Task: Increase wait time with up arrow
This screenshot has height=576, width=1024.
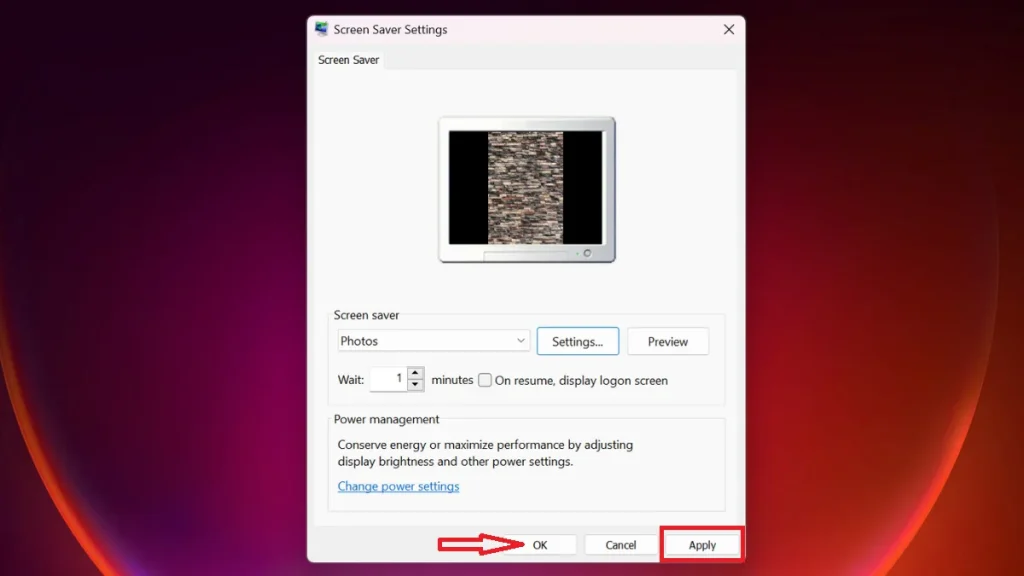Action: coord(415,373)
